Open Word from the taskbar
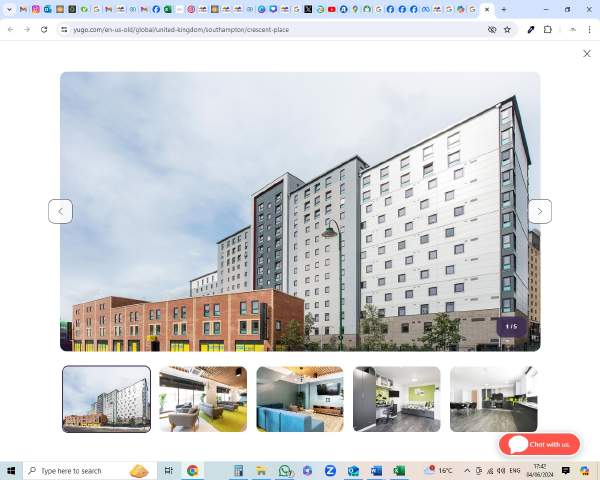 click(x=377, y=470)
